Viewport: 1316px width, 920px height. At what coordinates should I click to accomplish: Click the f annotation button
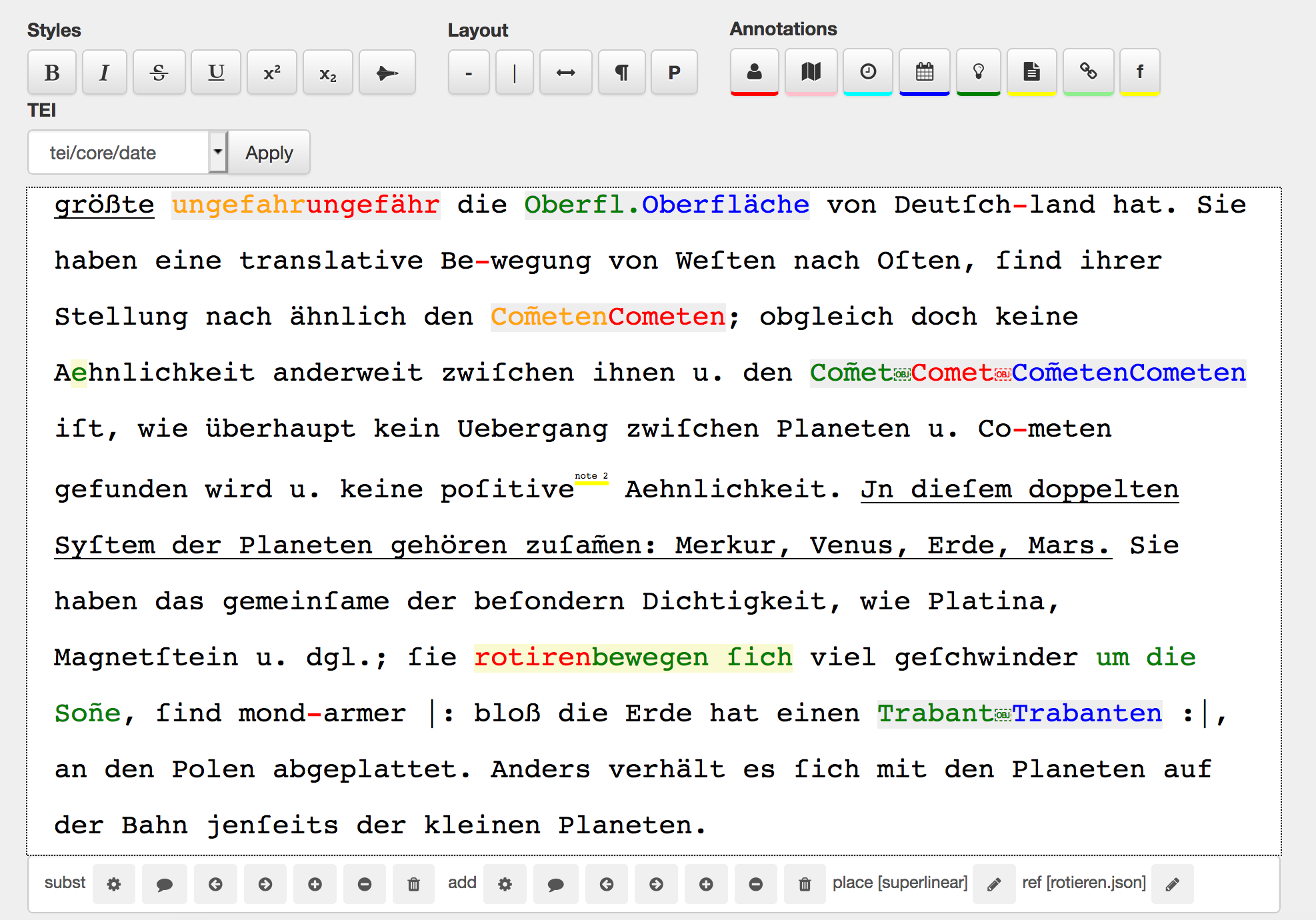click(1140, 71)
